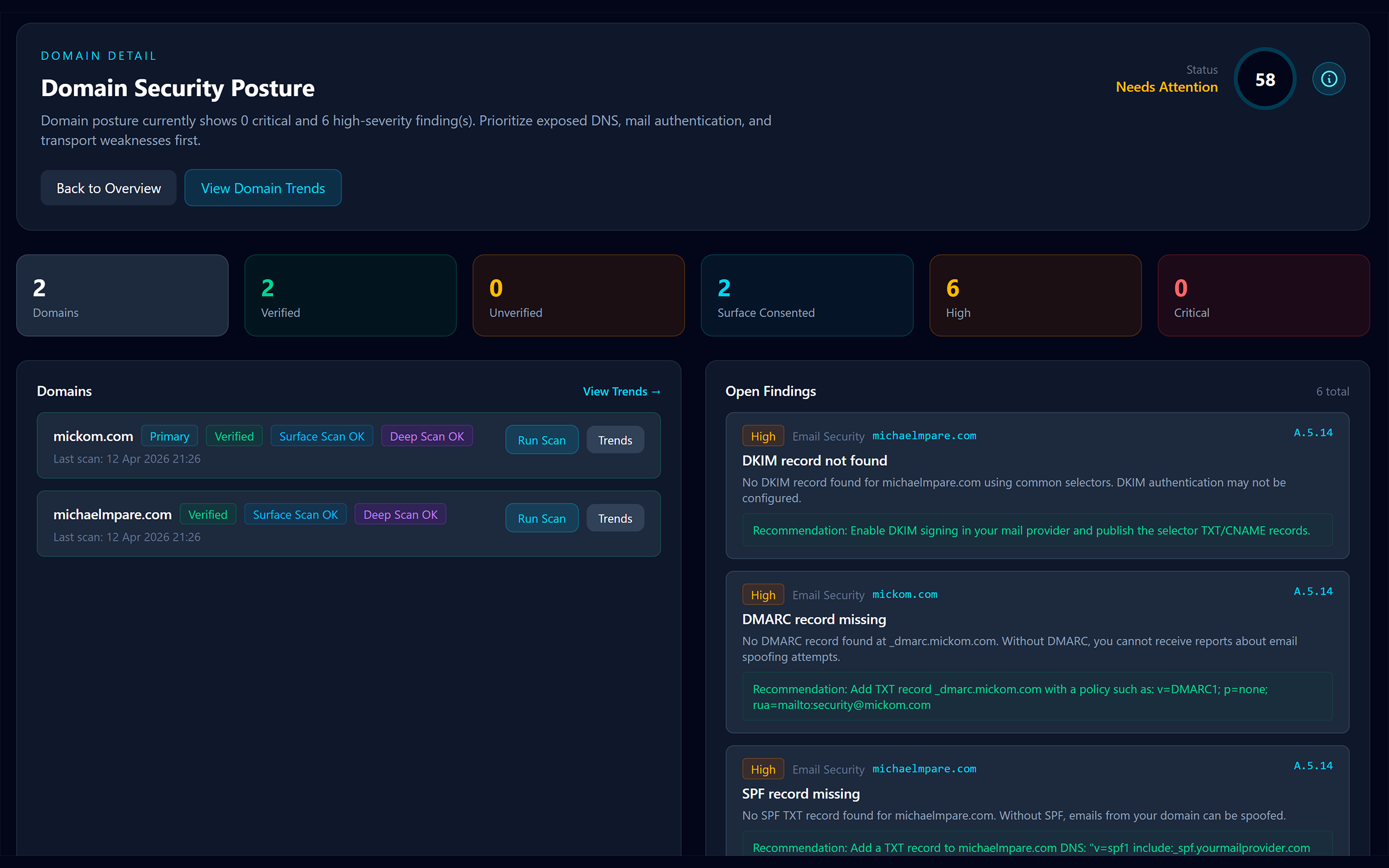Go Back to Overview
This screenshot has height=868, width=1389.
(109, 188)
